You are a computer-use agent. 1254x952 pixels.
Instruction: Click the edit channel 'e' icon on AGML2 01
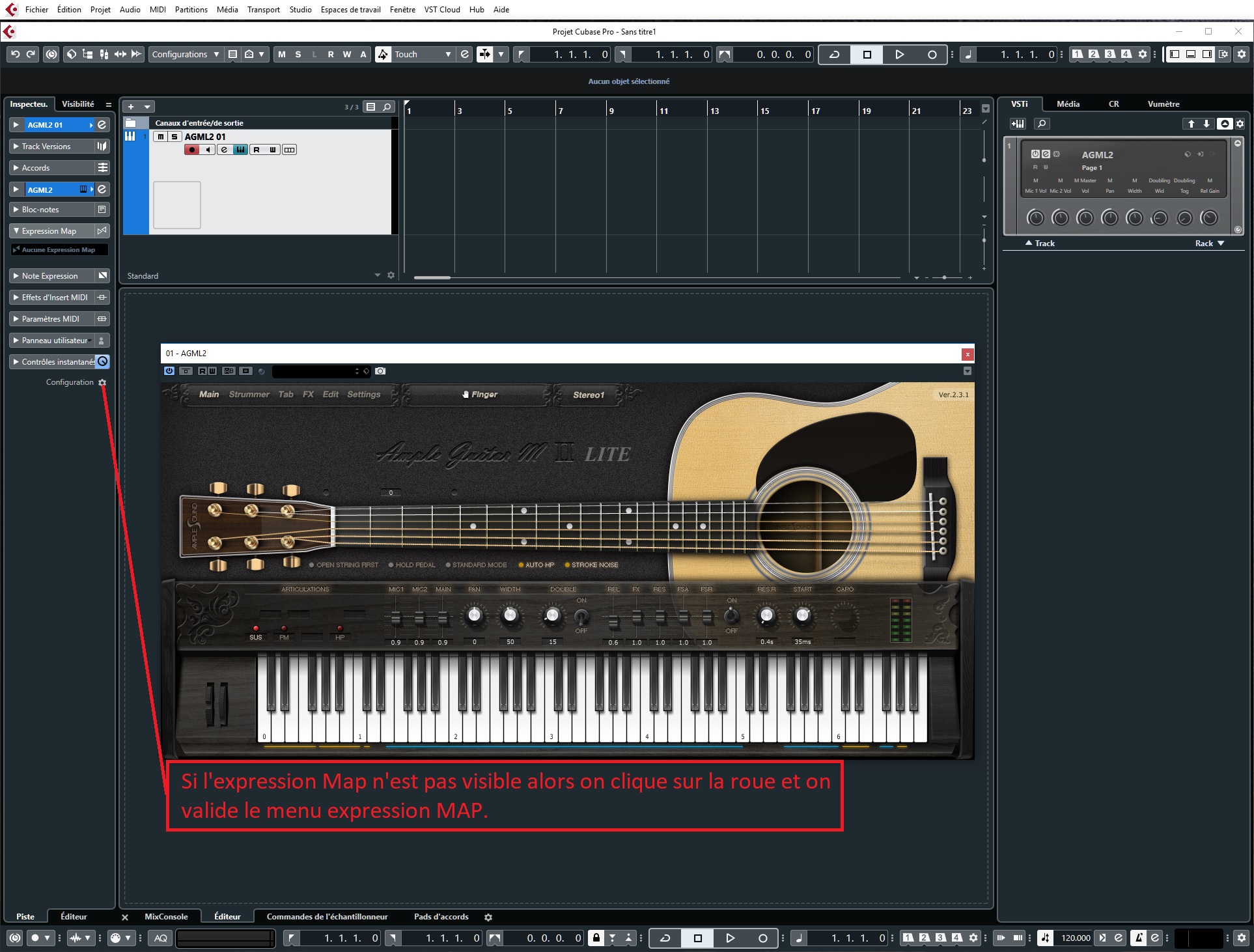(x=224, y=149)
